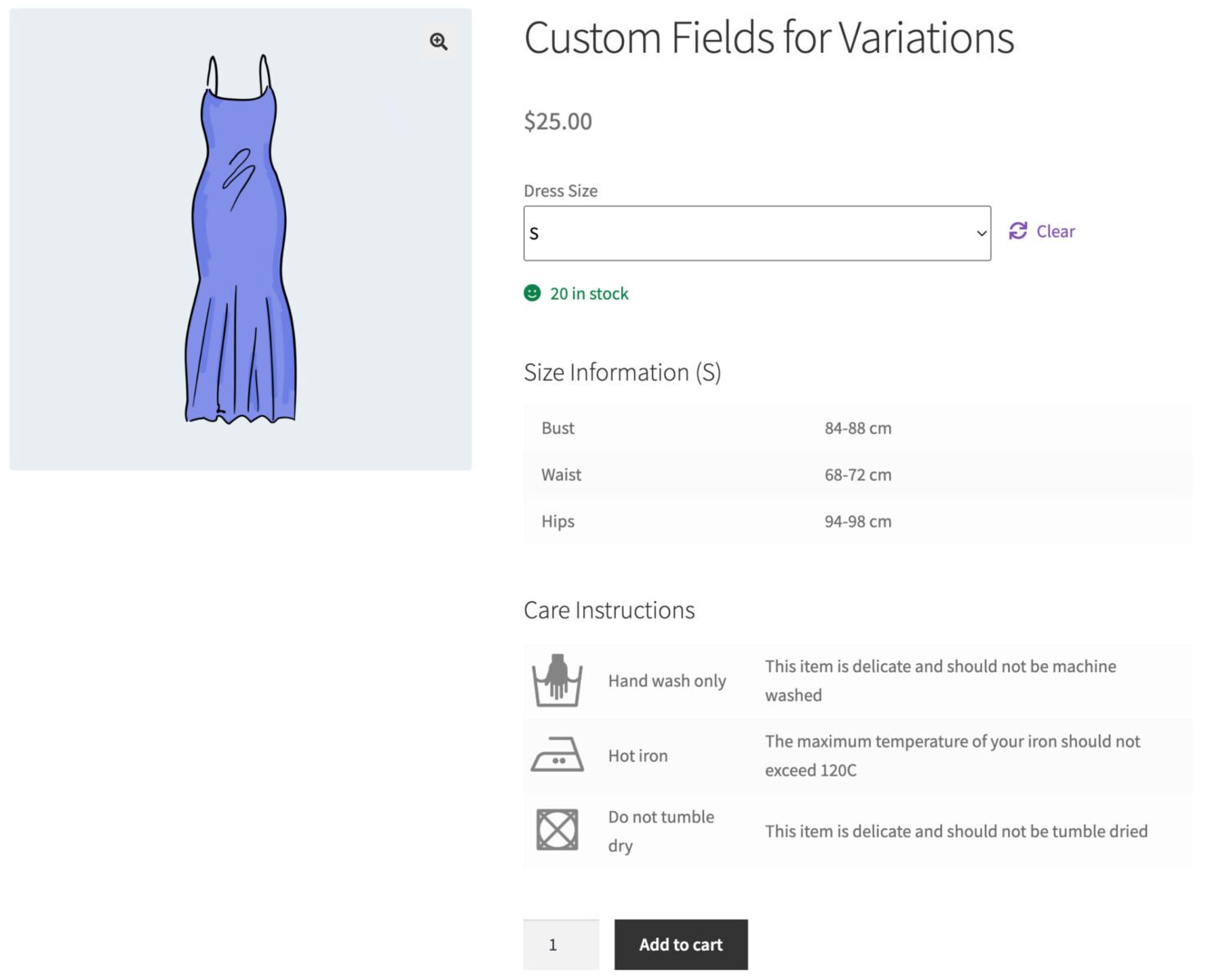Expand the size selector showing S

[x=757, y=232]
